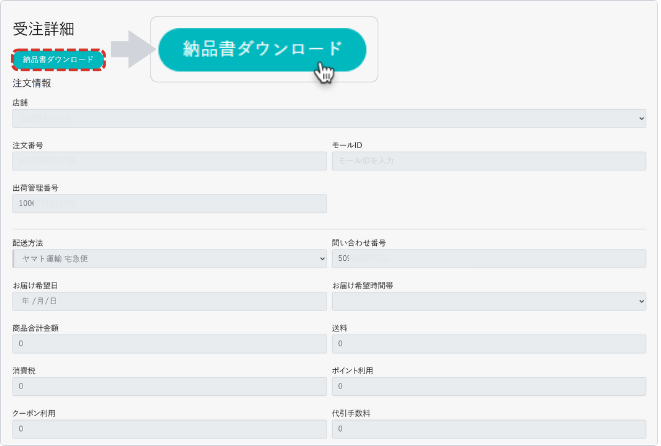Click the 商品合計金額 field
The image size is (661, 446).
[169, 344]
